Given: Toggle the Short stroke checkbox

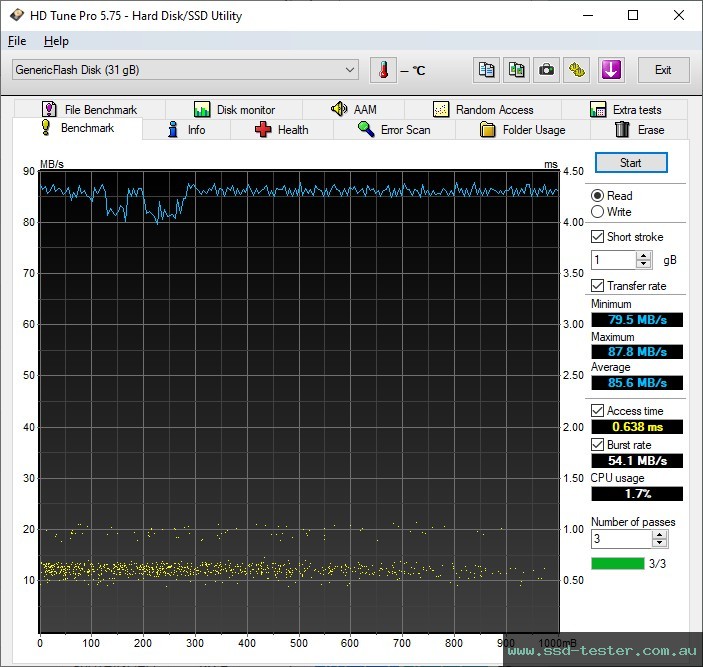Looking at the screenshot, I should coord(598,237).
